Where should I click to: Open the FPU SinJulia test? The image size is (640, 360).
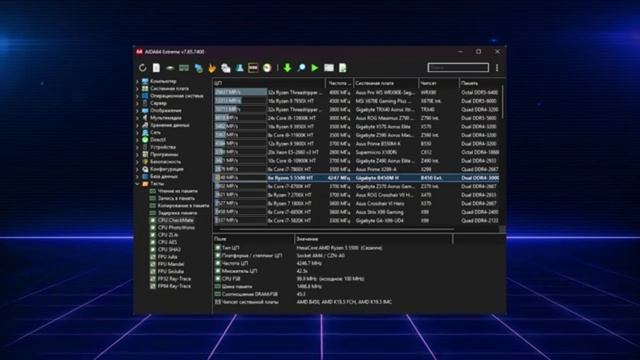(171, 272)
